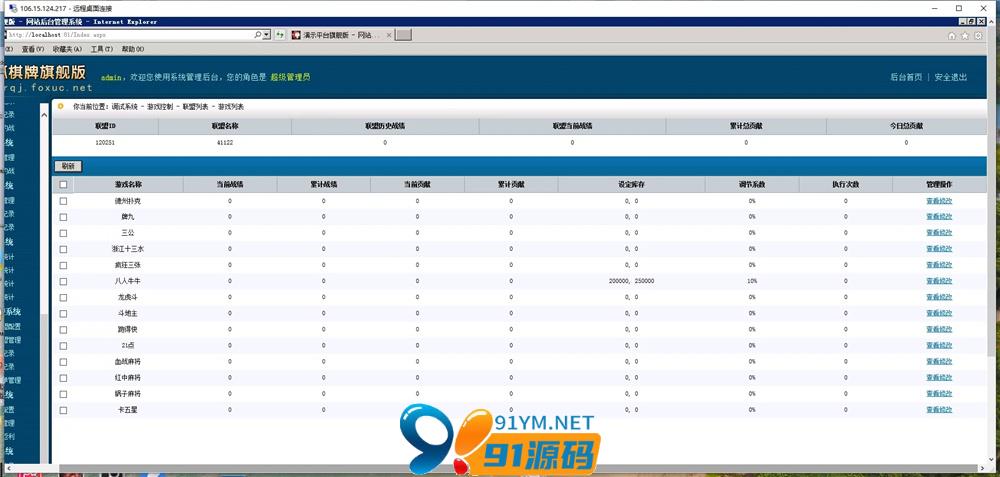1000x477 pixels.
Task: Toggle the select-all checkbox in the table header
Action: point(62,185)
